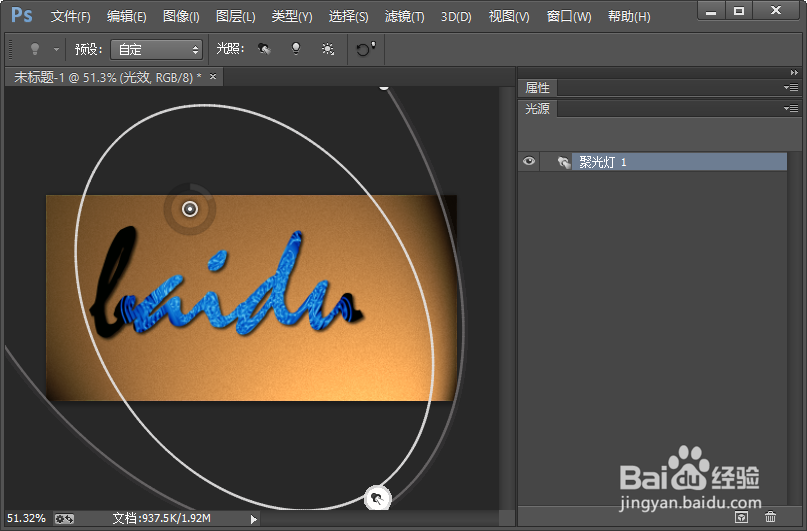Open the 图像(I) menu
This screenshot has height=531, width=807.
(181, 16)
